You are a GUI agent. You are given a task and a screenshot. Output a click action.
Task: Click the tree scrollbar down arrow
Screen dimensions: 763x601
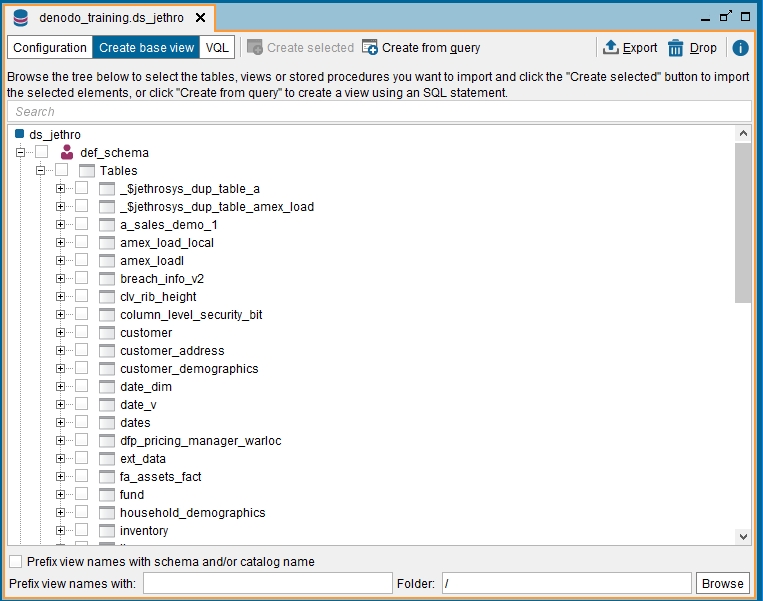point(743,537)
